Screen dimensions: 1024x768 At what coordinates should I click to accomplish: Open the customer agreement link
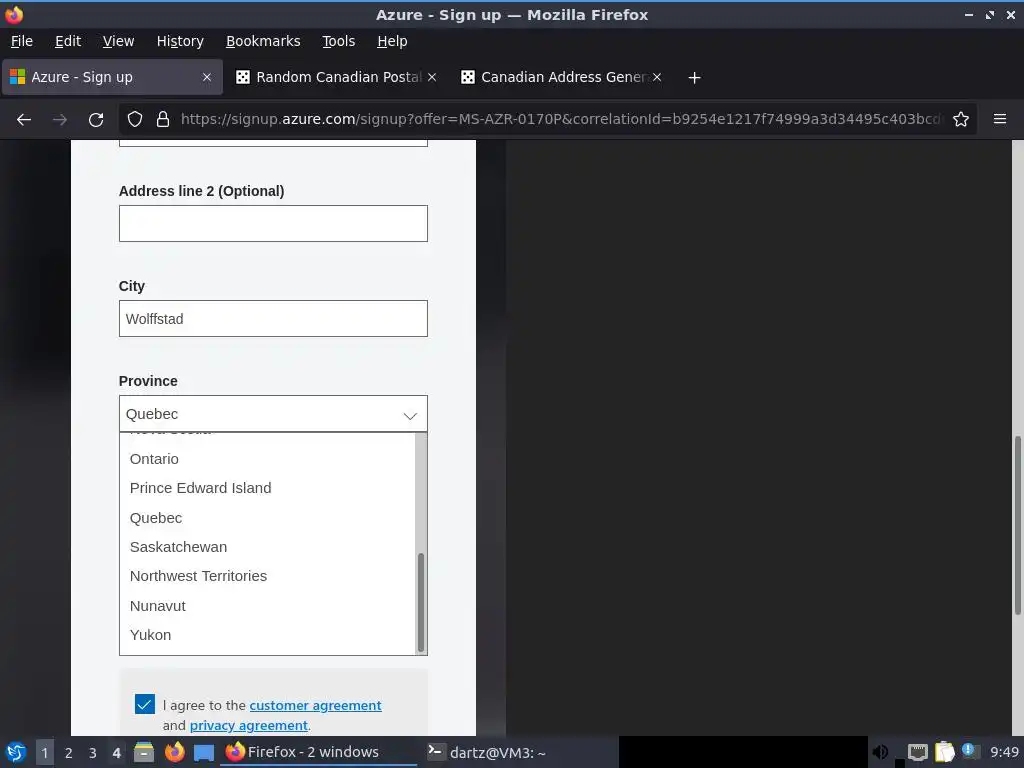pos(315,705)
